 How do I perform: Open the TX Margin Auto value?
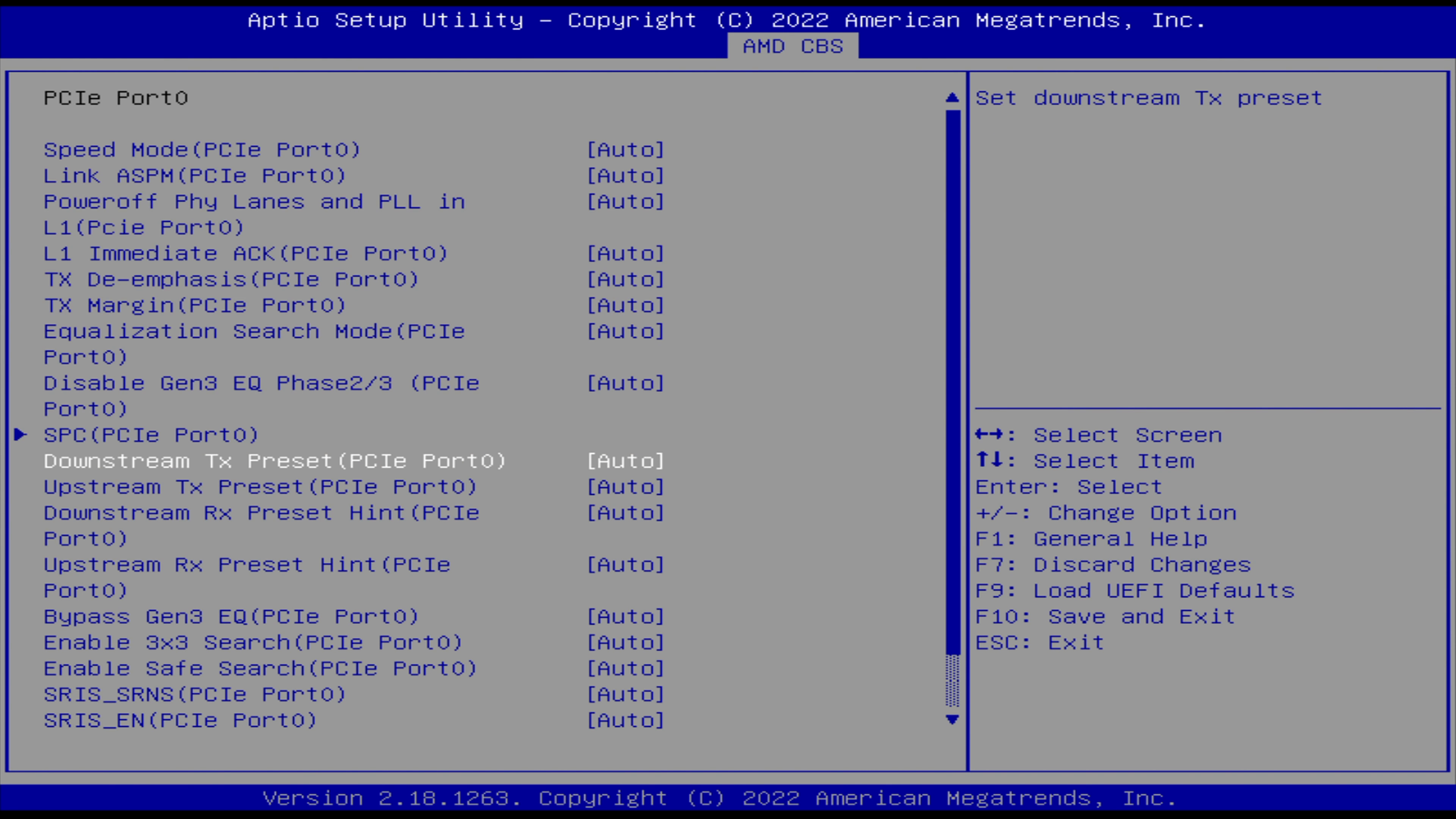pyautogui.click(x=626, y=306)
